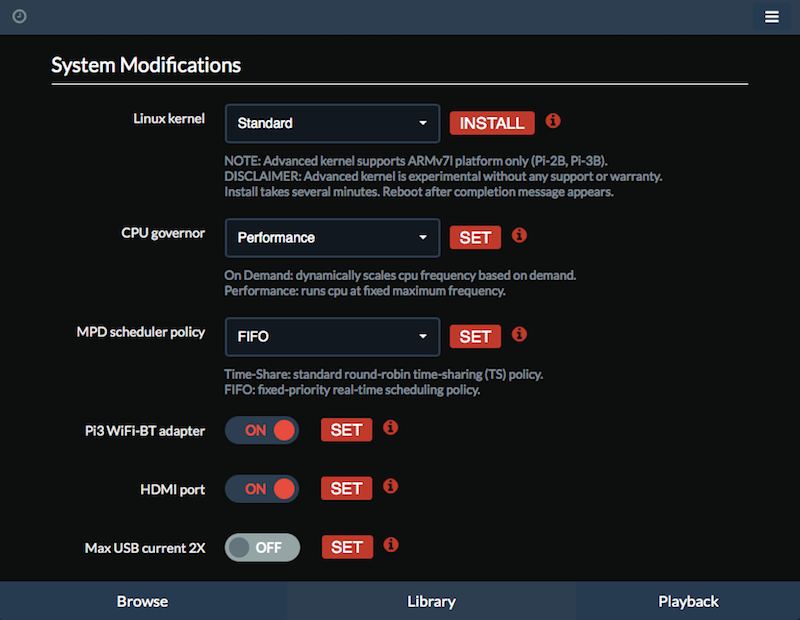Click the HDMI port label
This screenshot has width=800, height=620.
click(172, 490)
